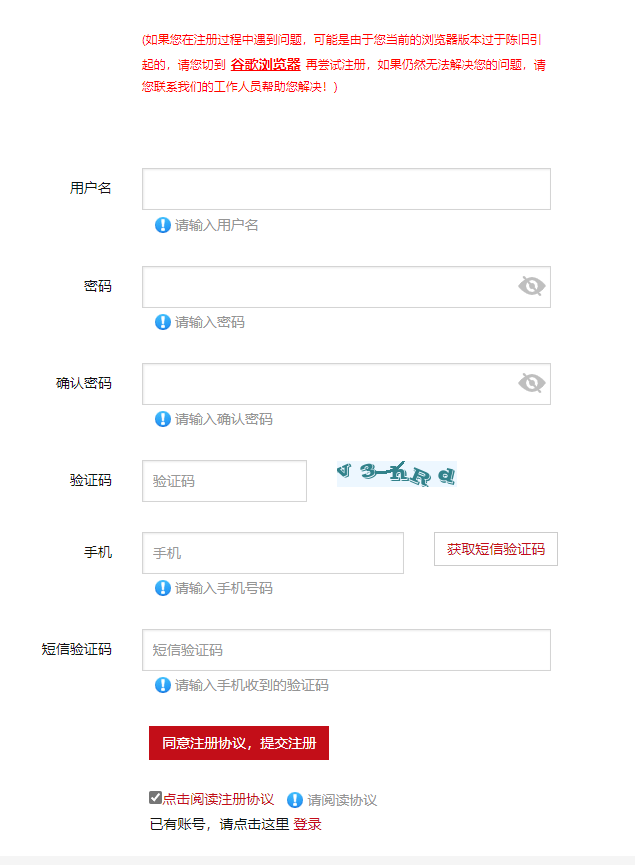
Task: Refresh the captcha image
Action: pyautogui.click(x=396, y=474)
